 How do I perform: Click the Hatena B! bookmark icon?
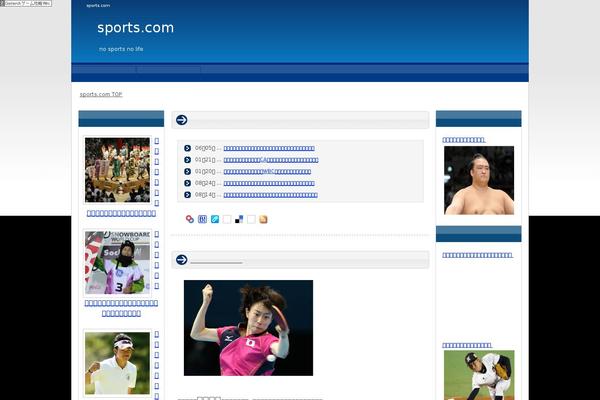click(x=202, y=219)
